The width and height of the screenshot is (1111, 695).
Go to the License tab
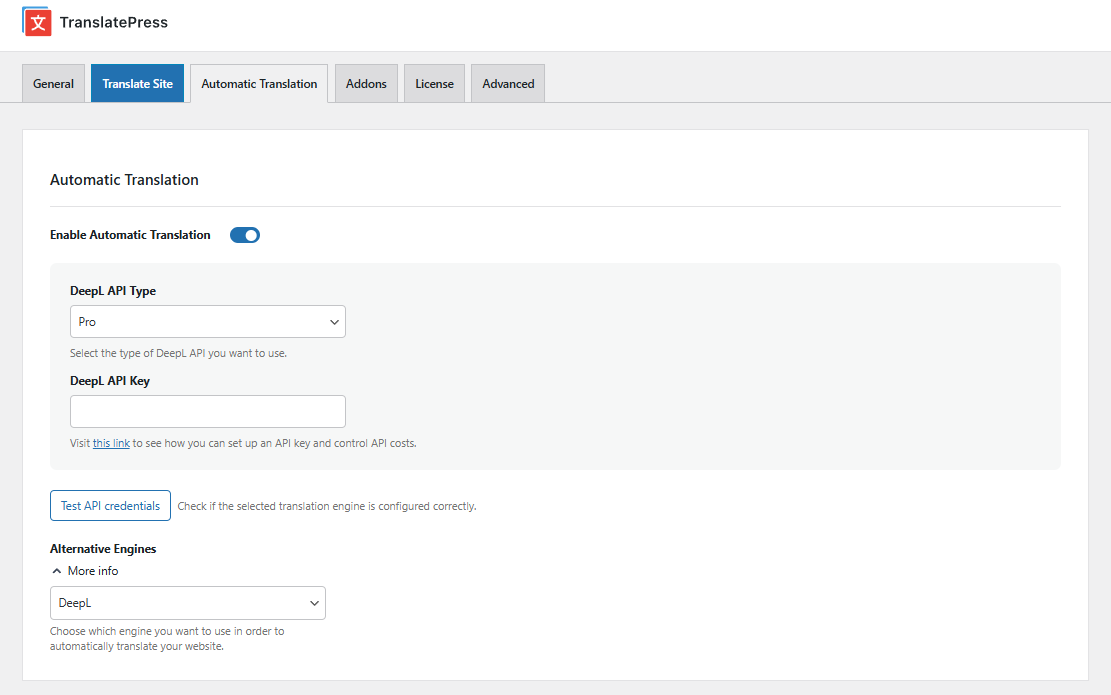(x=434, y=84)
